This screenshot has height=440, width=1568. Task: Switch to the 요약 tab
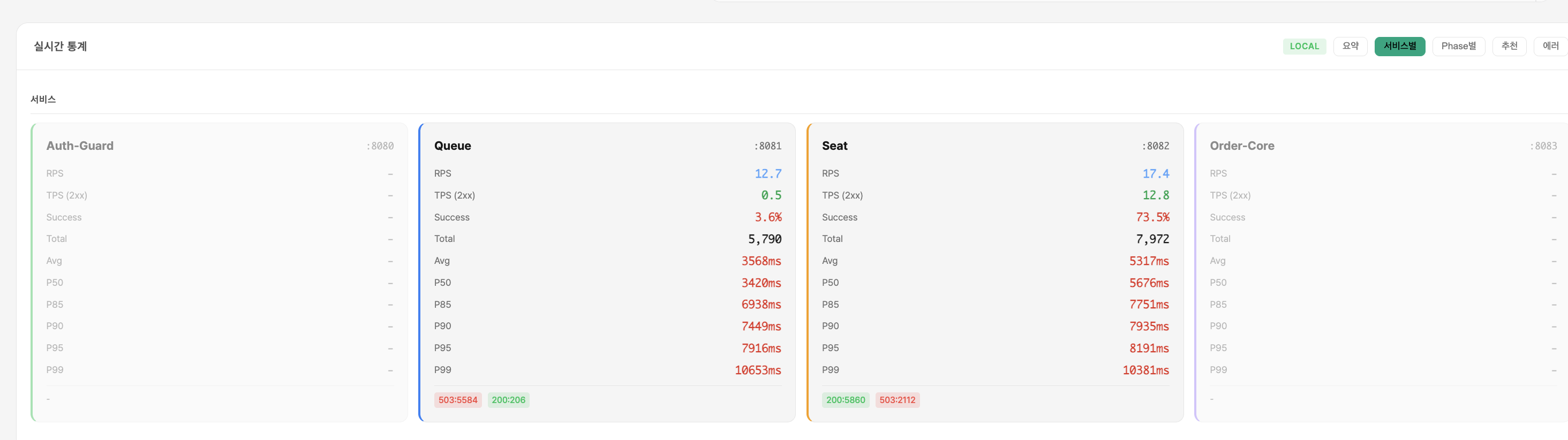click(1350, 46)
